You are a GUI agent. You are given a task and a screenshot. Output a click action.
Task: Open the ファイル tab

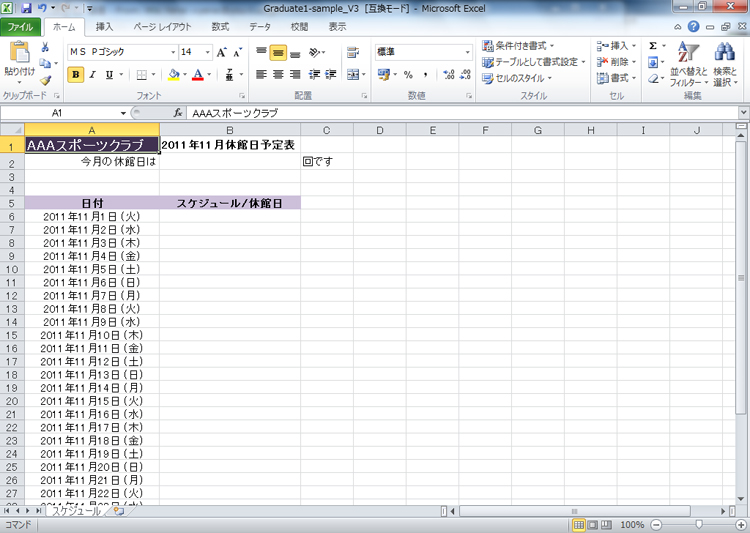click(20, 27)
